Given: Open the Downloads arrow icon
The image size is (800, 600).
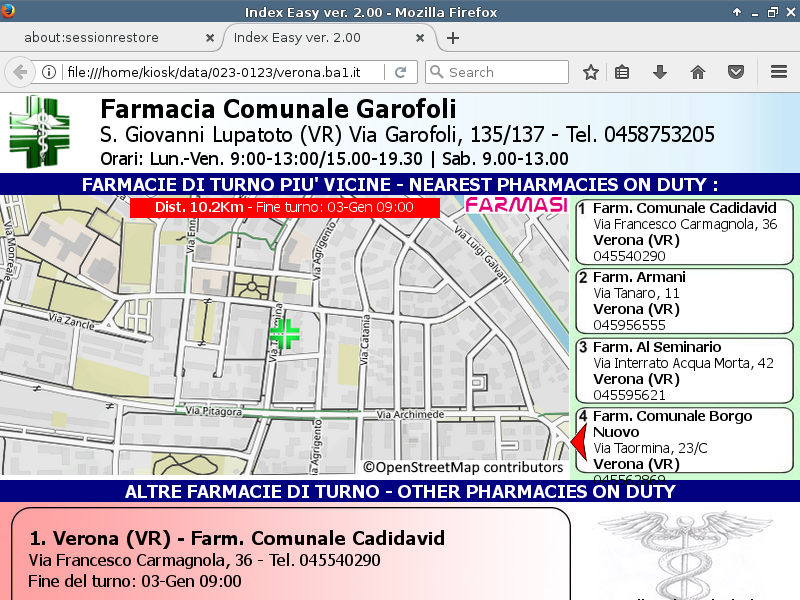Looking at the screenshot, I should 660,72.
